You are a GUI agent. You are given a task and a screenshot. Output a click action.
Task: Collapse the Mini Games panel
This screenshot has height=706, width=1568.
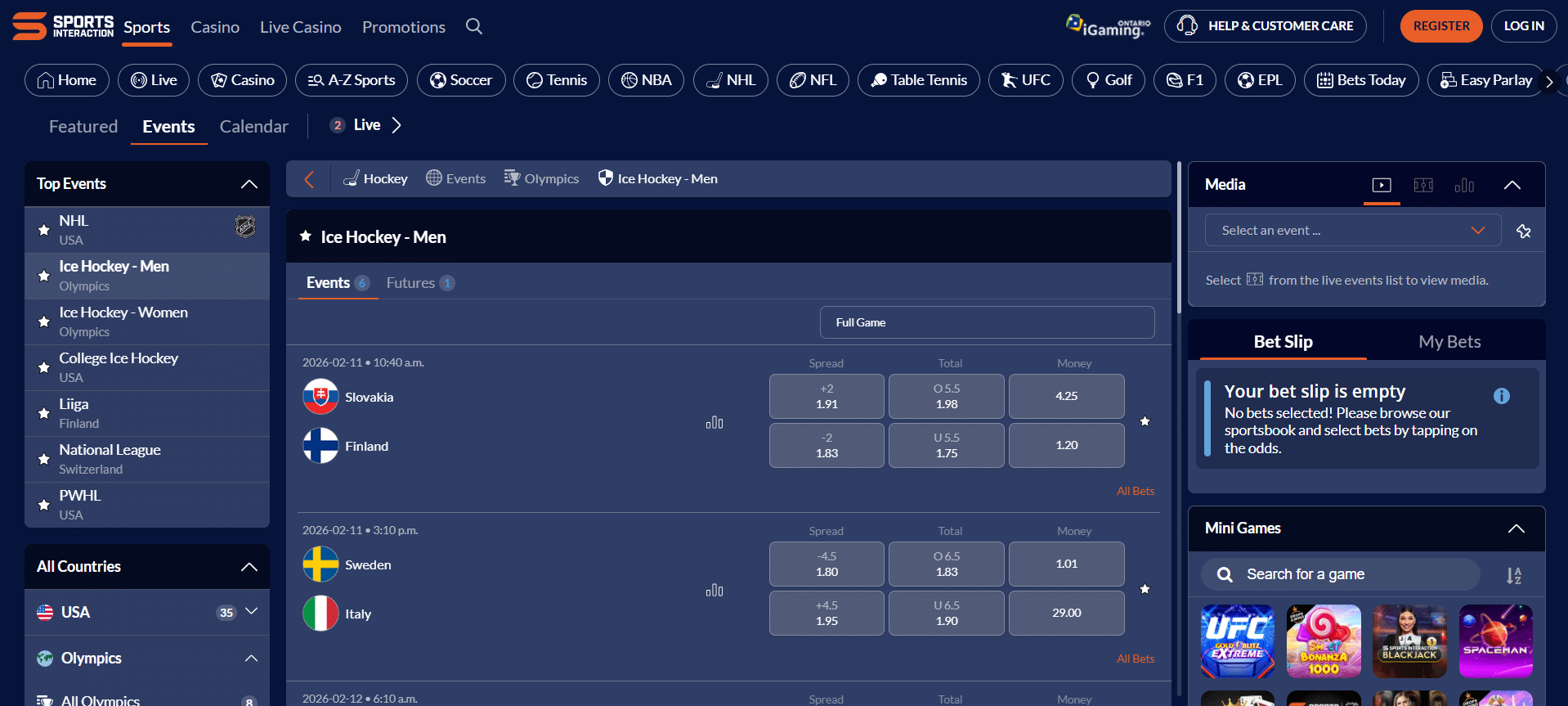tap(1516, 528)
